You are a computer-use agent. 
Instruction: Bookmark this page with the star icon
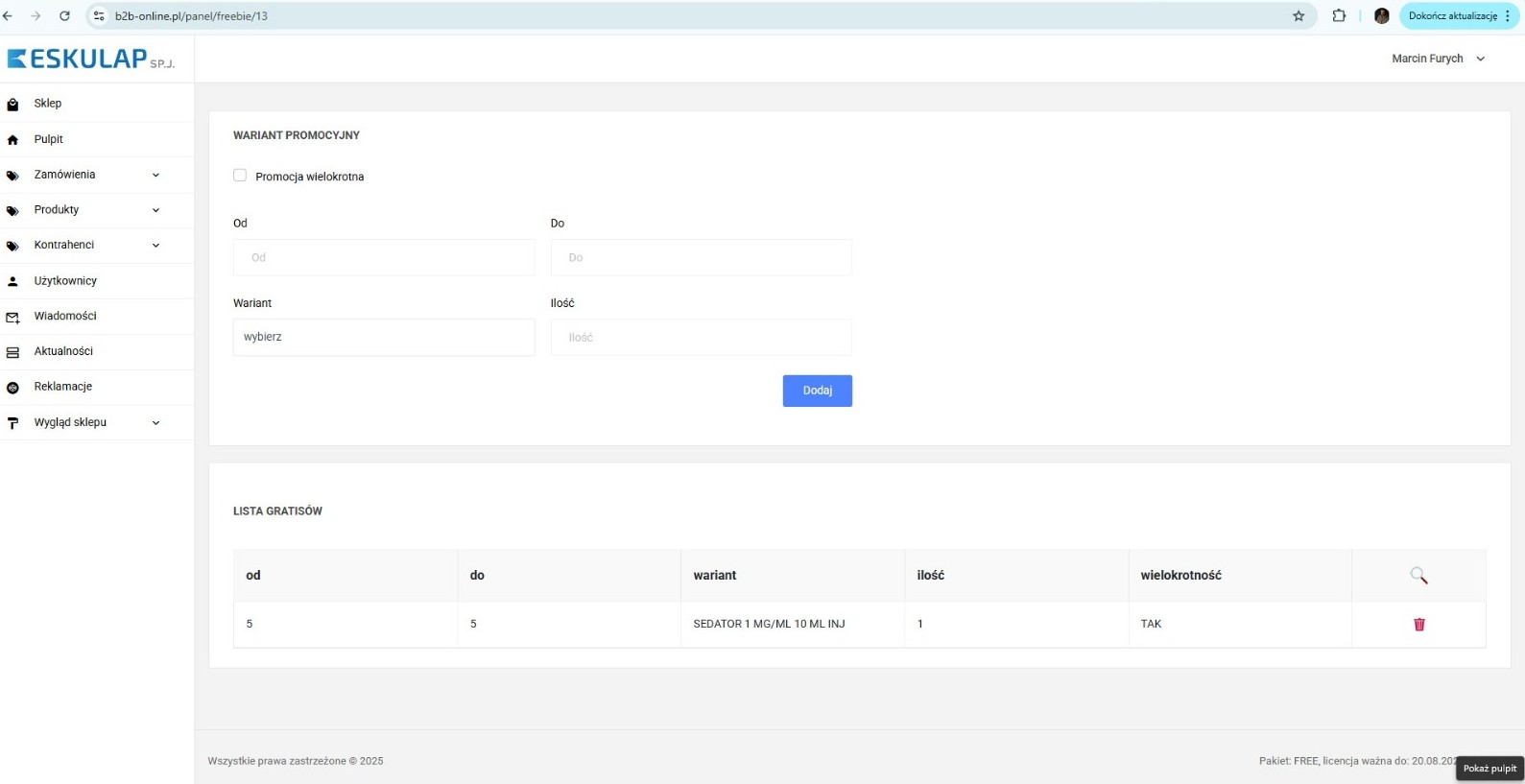click(1299, 16)
